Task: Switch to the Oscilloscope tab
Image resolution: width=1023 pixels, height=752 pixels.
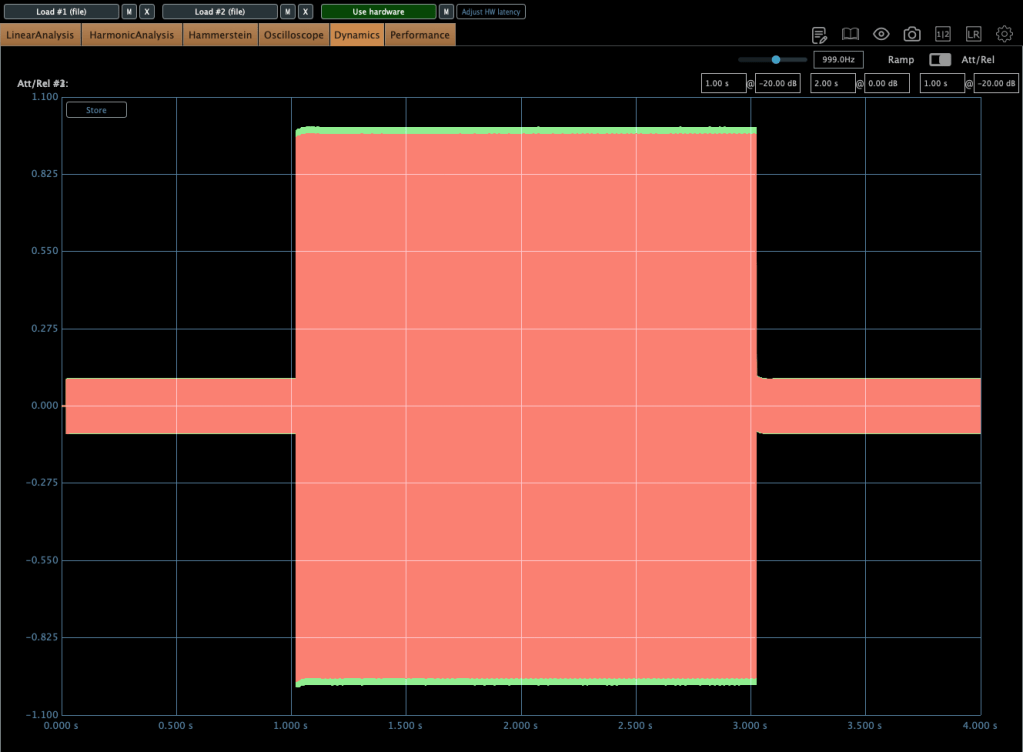Action: click(x=293, y=35)
